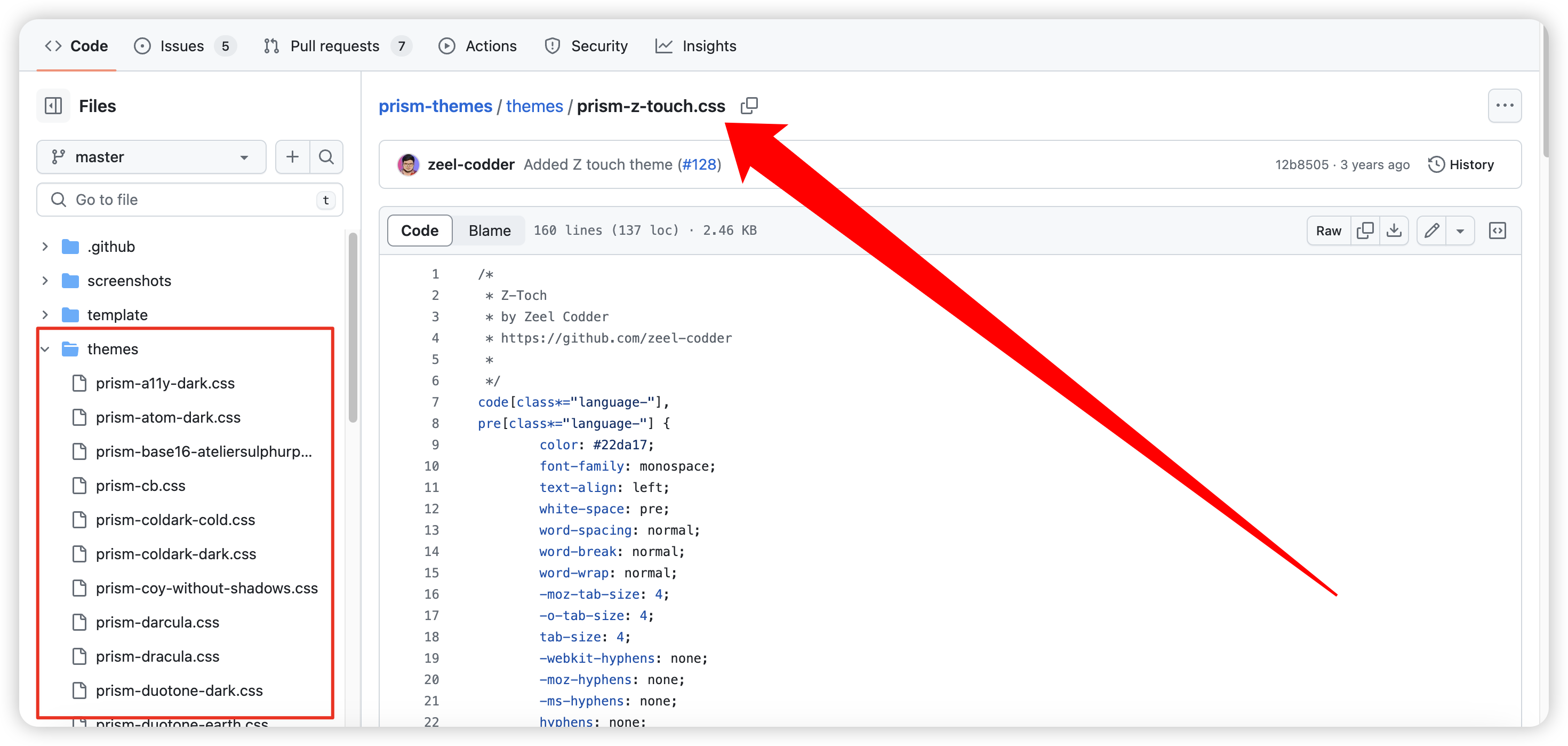The height and width of the screenshot is (746, 1568).
Task: Click zeel-codder's avatar image
Action: pos(409,165)
